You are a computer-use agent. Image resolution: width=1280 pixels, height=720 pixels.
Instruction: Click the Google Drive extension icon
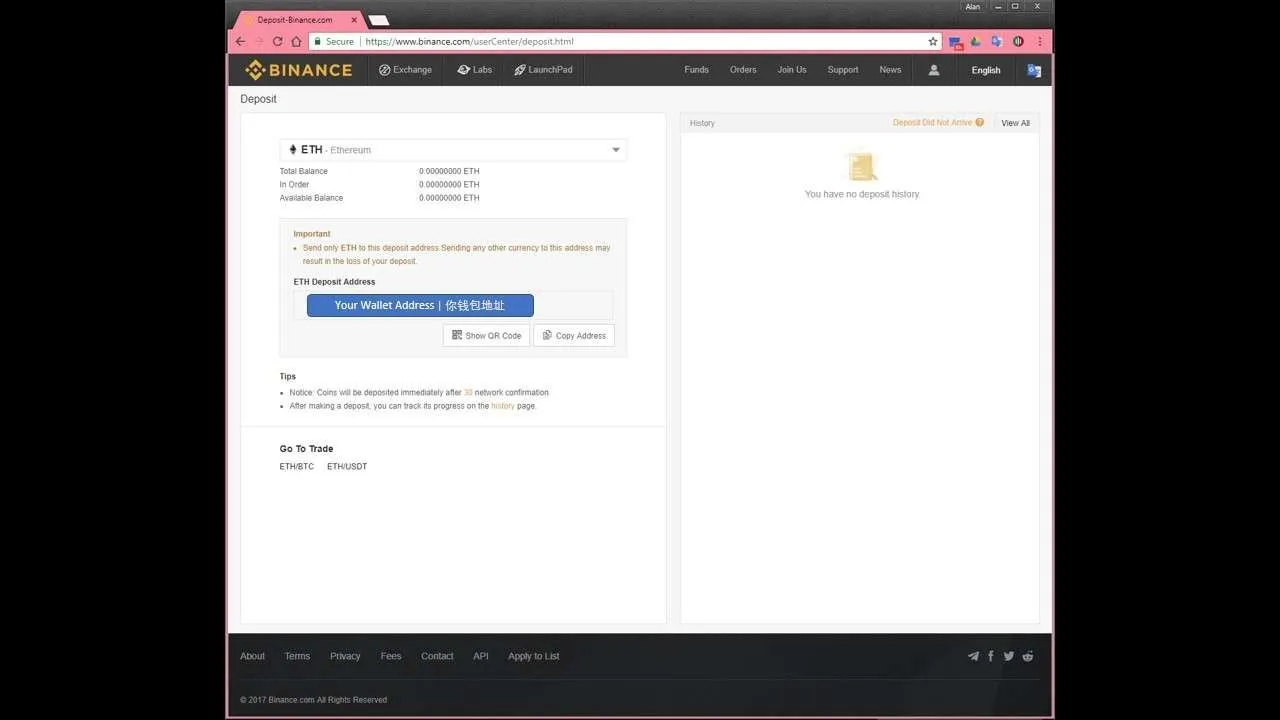pos(976,42)
